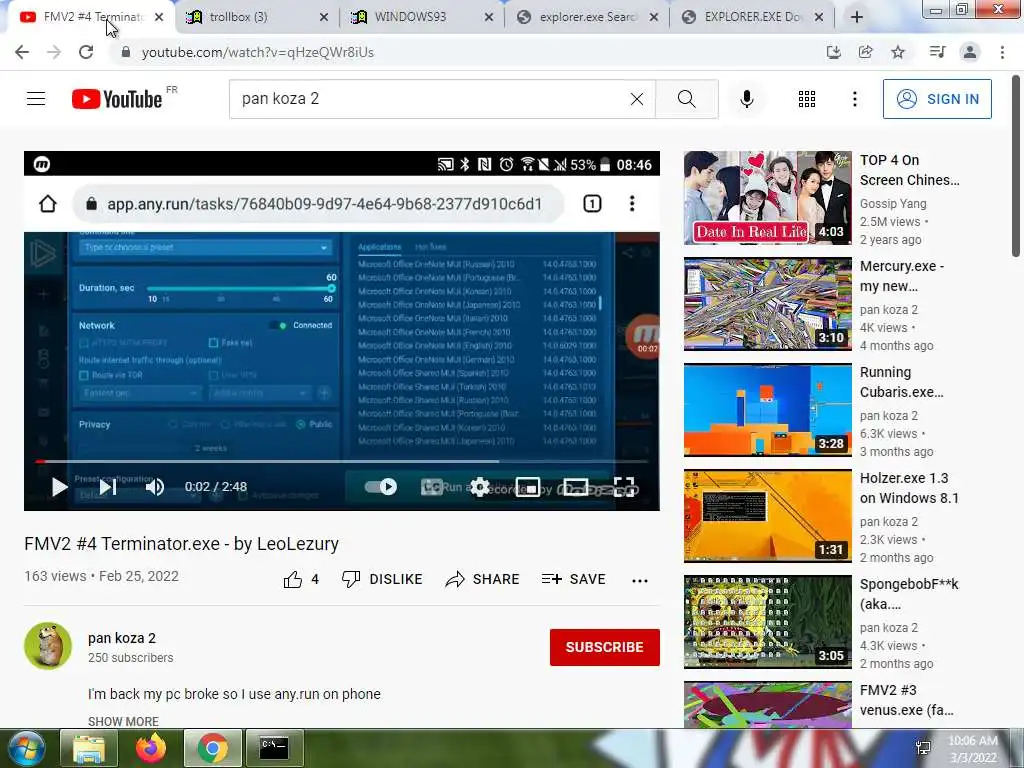Reload the current page
Image resolution: width=1024 pixels, height=768 pixels.
click(x=86, y=52)
